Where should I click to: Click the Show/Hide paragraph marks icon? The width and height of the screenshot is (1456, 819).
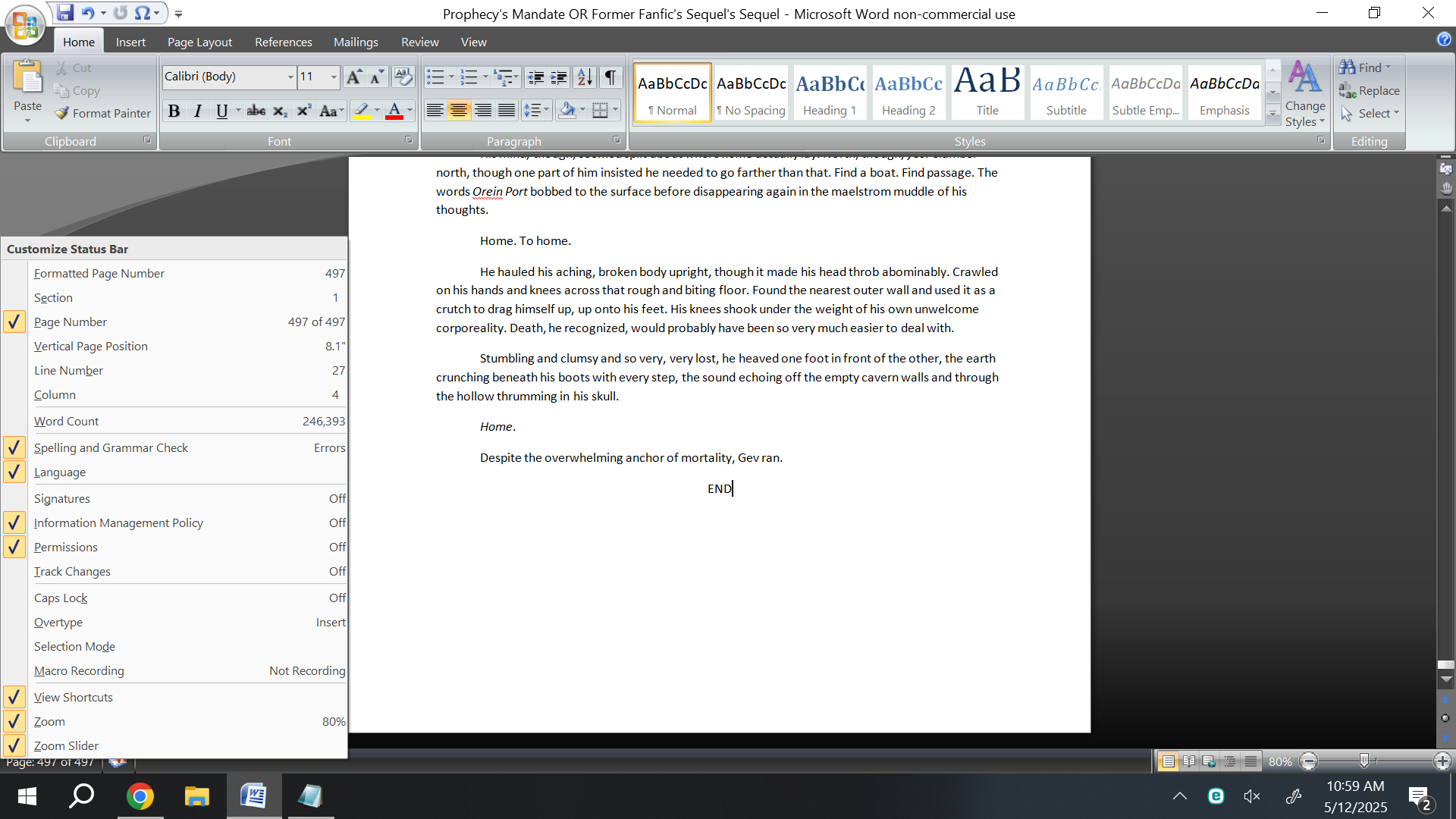click(x=610, y=77)
